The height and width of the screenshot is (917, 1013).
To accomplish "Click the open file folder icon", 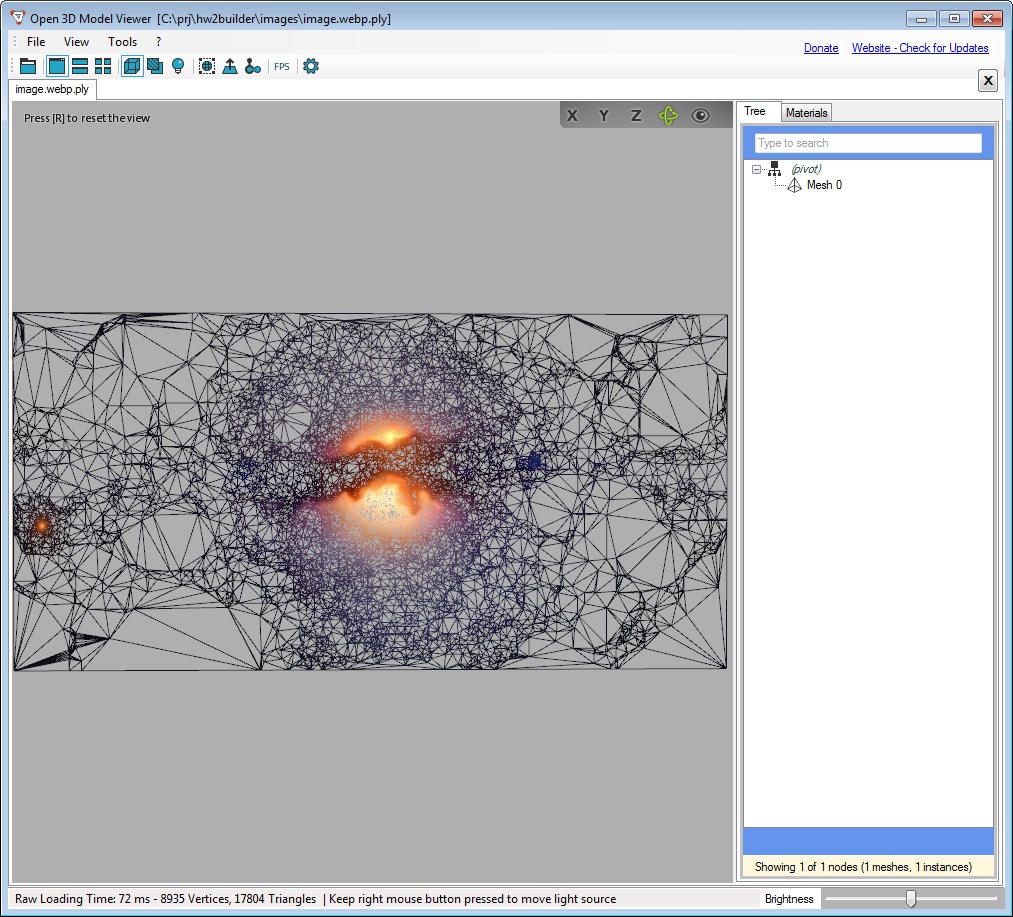I will coord(28,66).
